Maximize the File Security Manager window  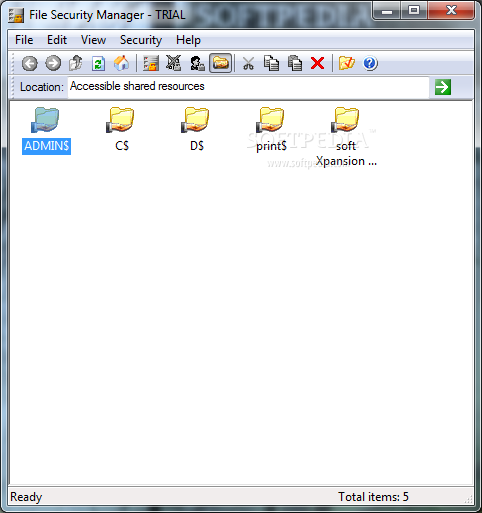414,11
